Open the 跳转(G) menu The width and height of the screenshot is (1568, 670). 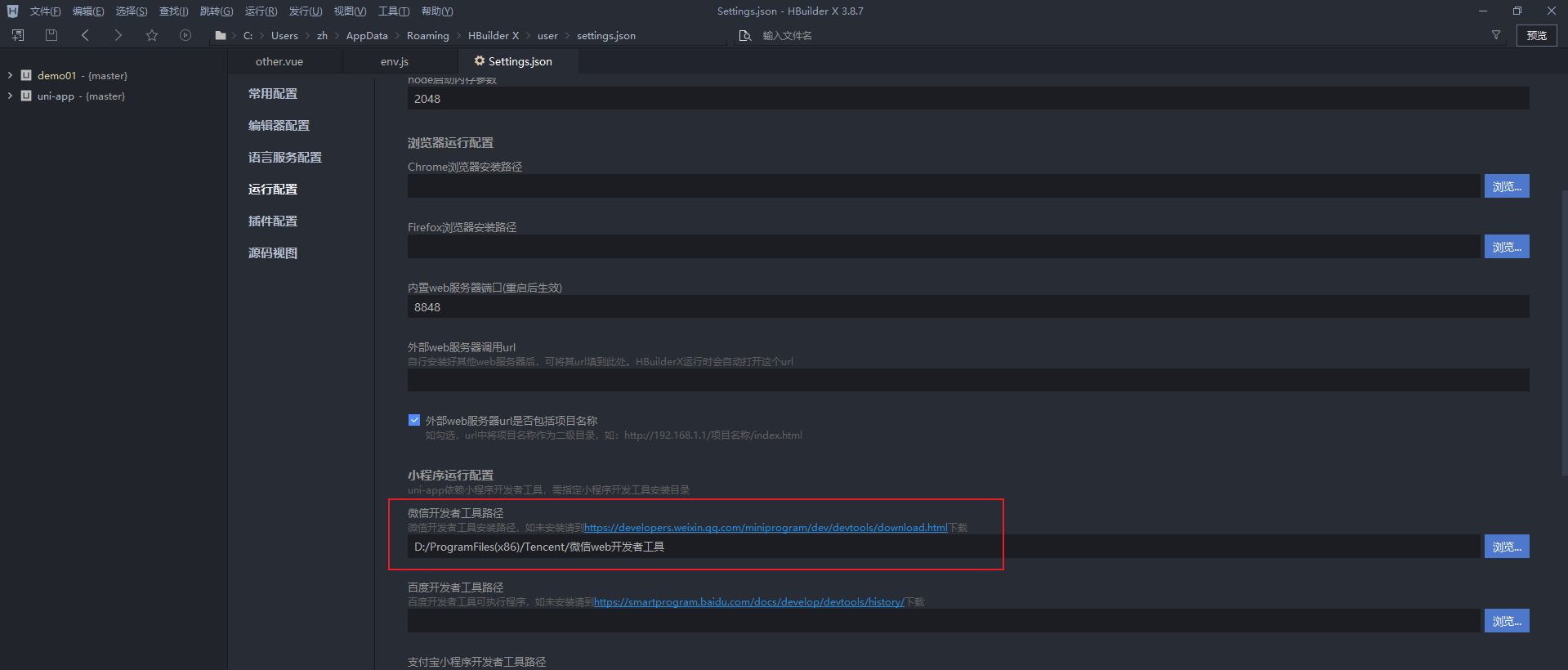(217, 11)
